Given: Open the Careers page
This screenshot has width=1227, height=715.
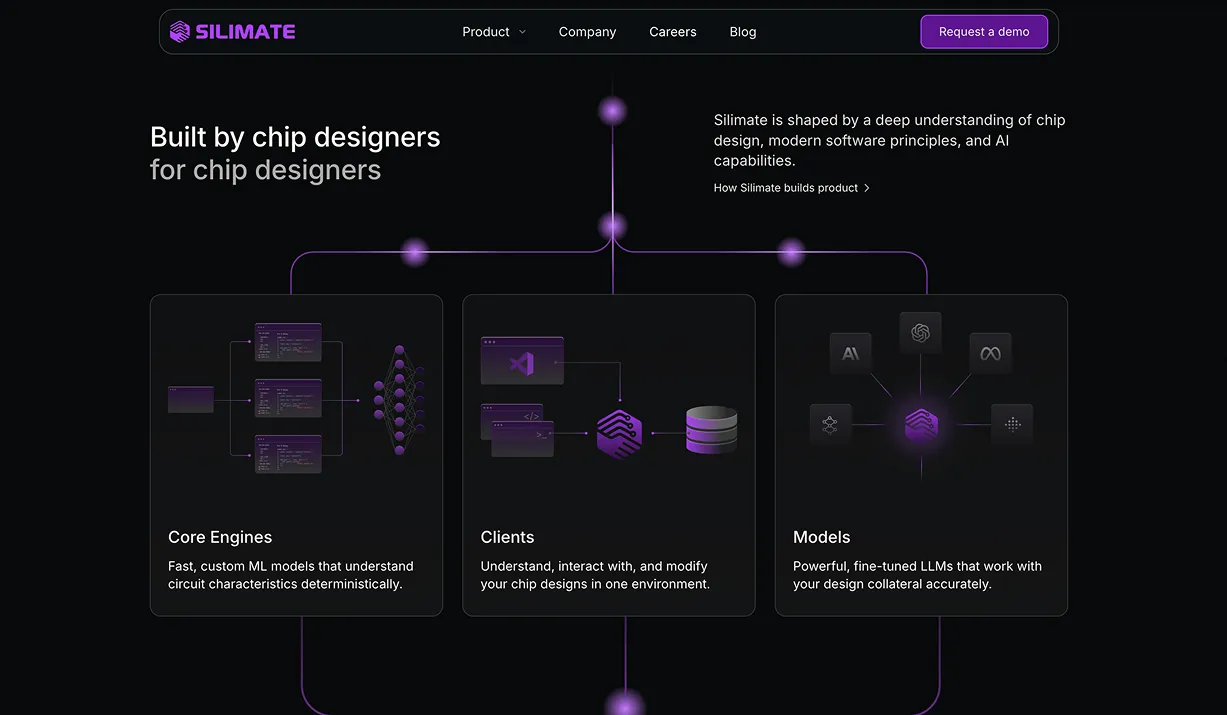Looking at the screenshot, I should [672, 32].
